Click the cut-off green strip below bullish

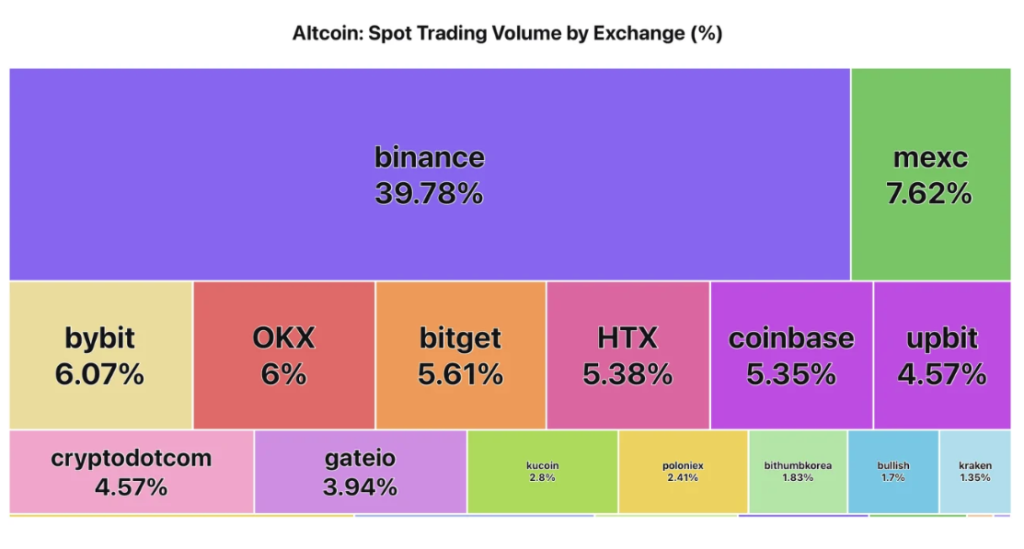coord(916,516)
